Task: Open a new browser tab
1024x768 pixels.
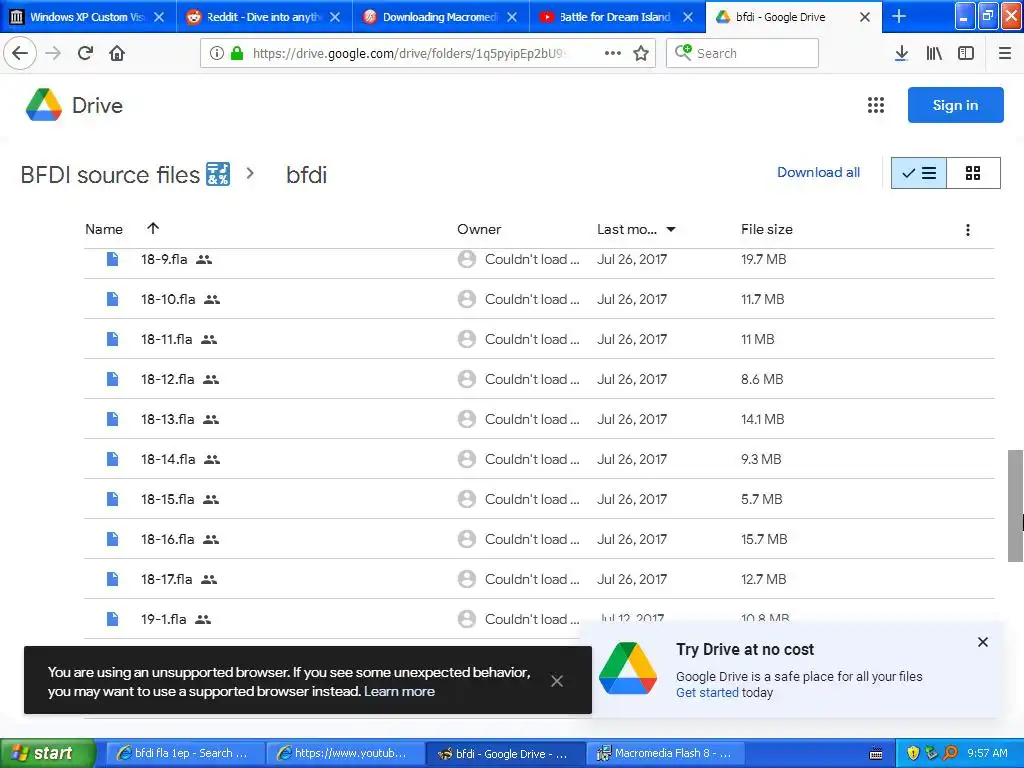Action: tap(899, 16)
